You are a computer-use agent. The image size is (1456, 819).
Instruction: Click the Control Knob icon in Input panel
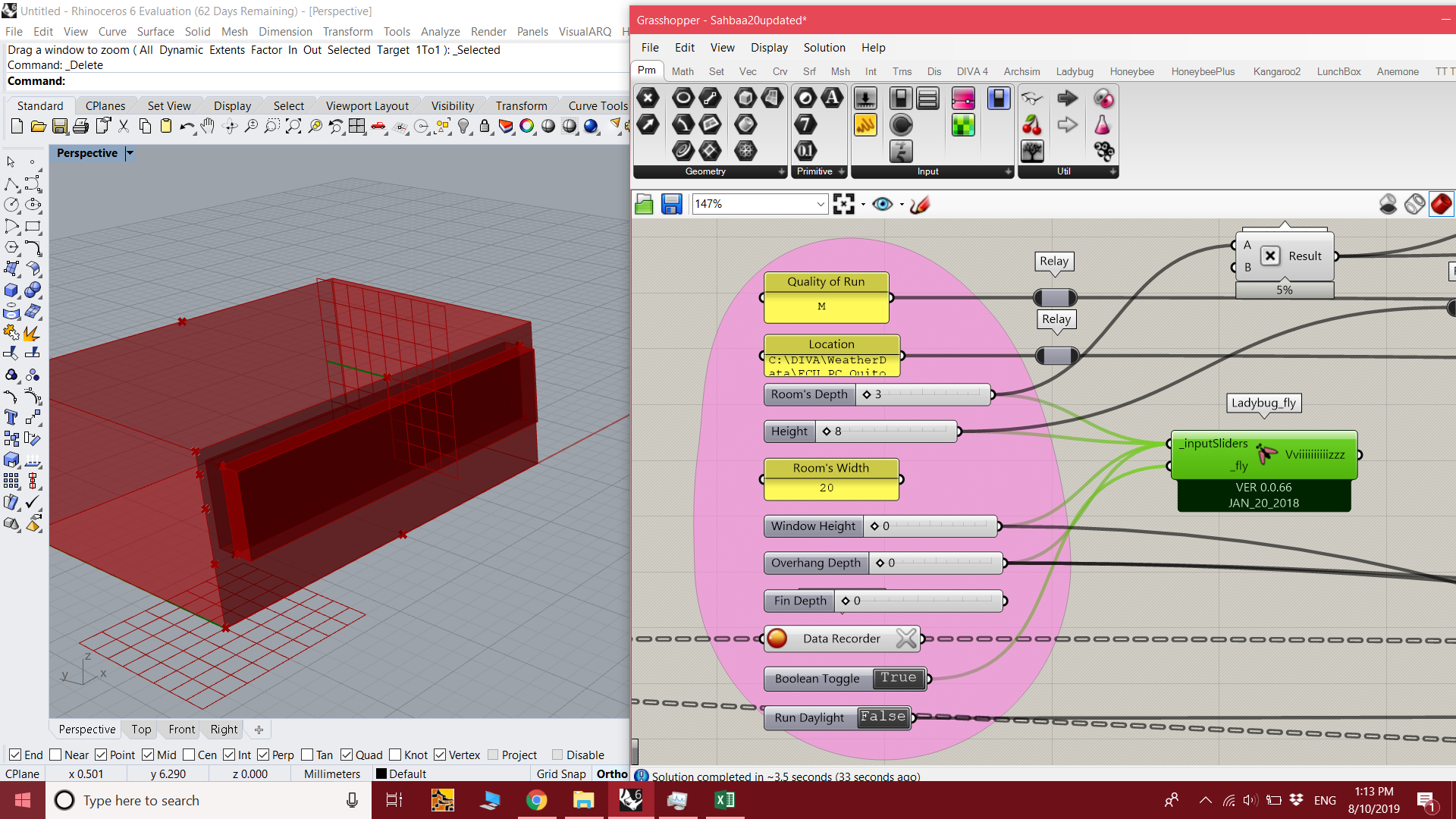(x=901, y=125)
